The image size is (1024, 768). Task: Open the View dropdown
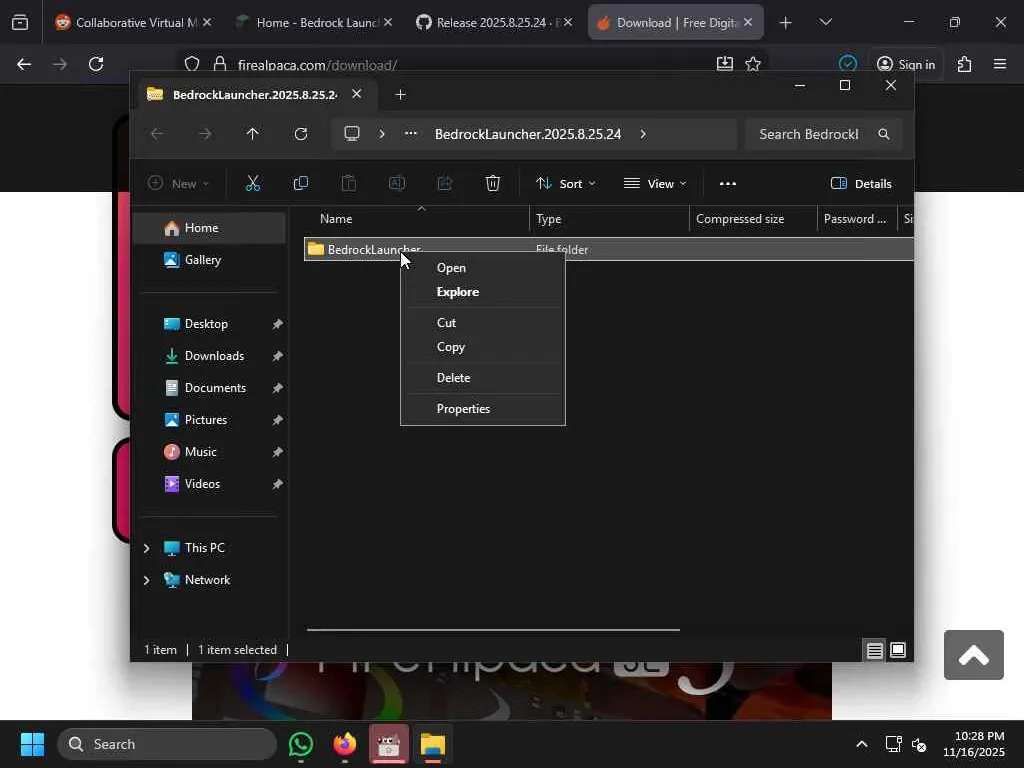tap(655, 184)
